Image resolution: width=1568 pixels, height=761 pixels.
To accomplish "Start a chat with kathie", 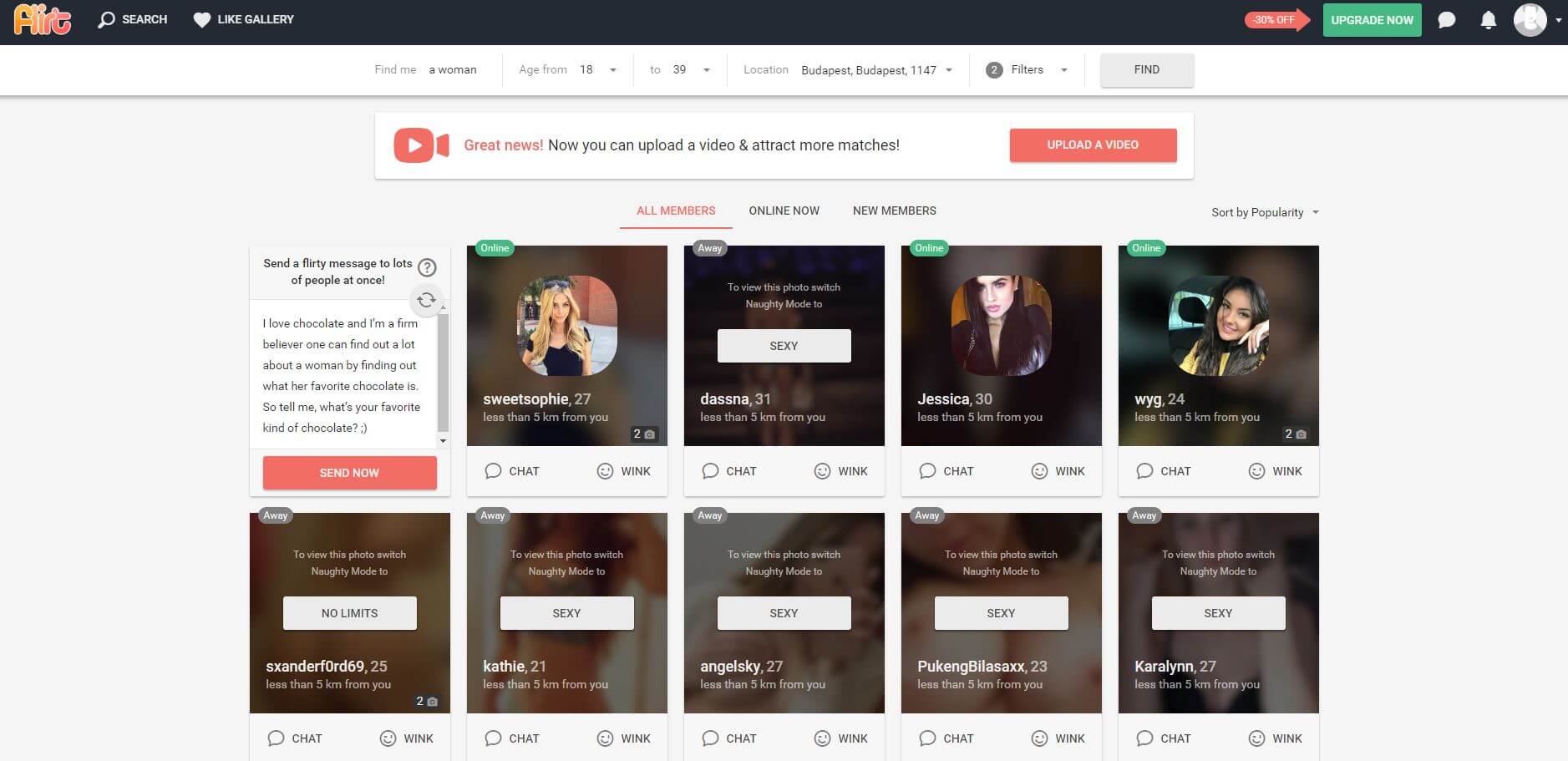I will click(x=512, y=738).
